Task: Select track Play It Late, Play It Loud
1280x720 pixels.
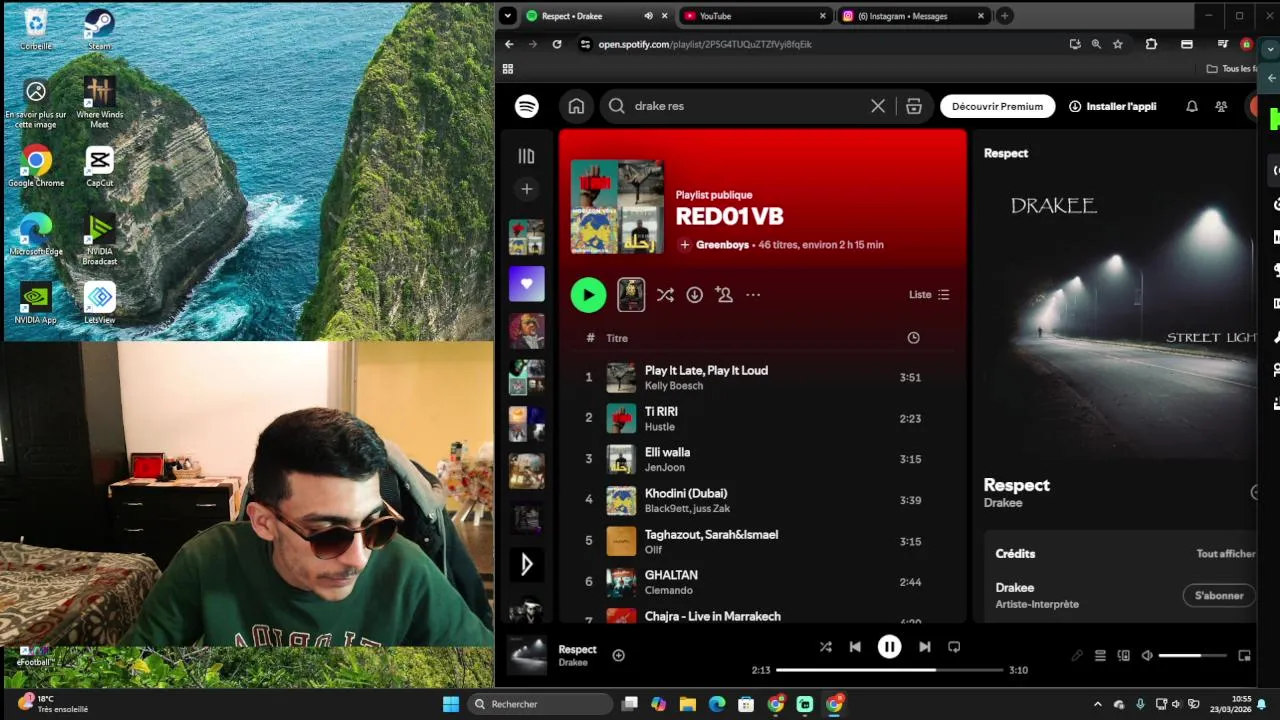Action: (x=706, y=371)
